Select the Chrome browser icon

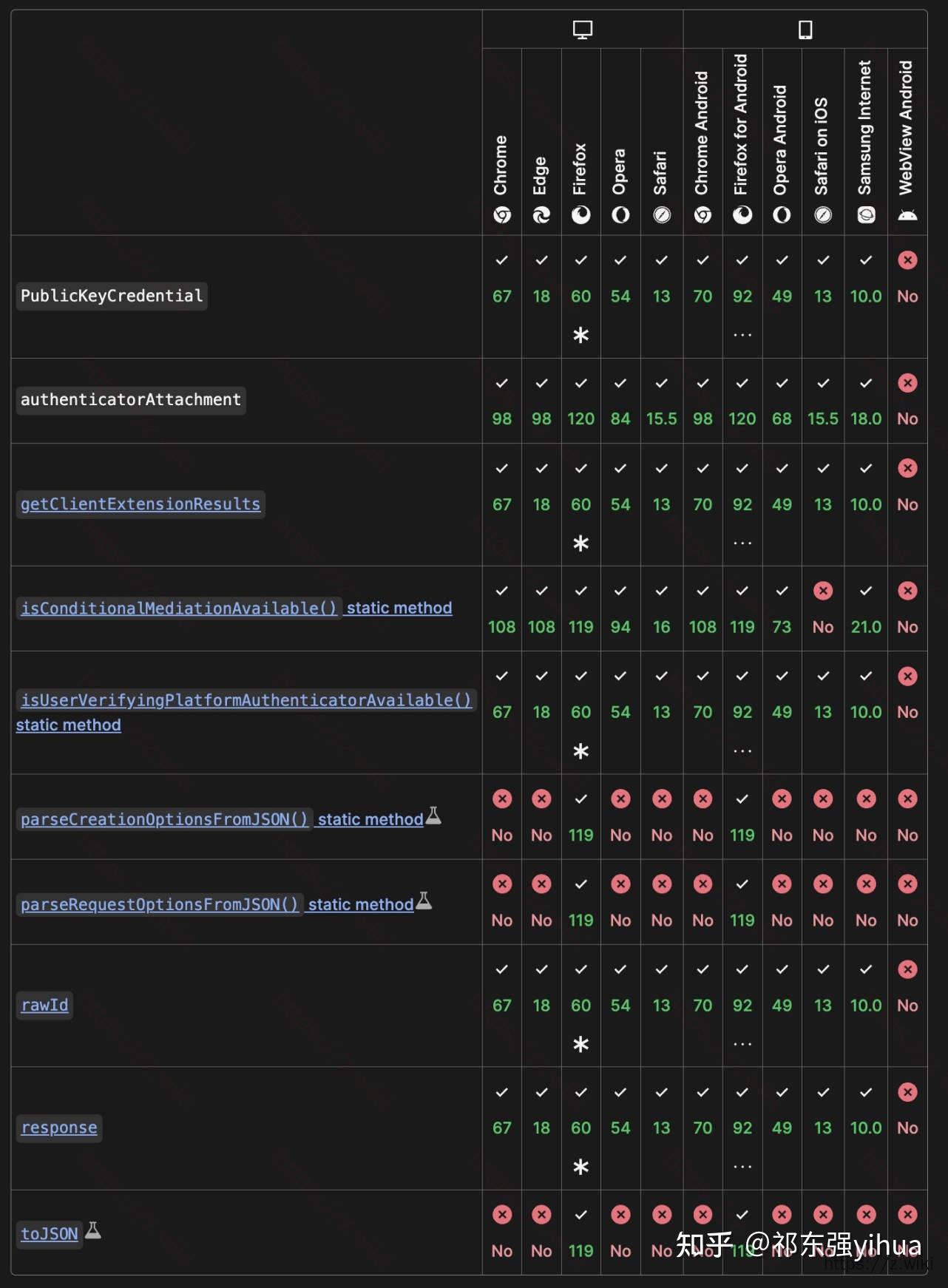[502, 215]
